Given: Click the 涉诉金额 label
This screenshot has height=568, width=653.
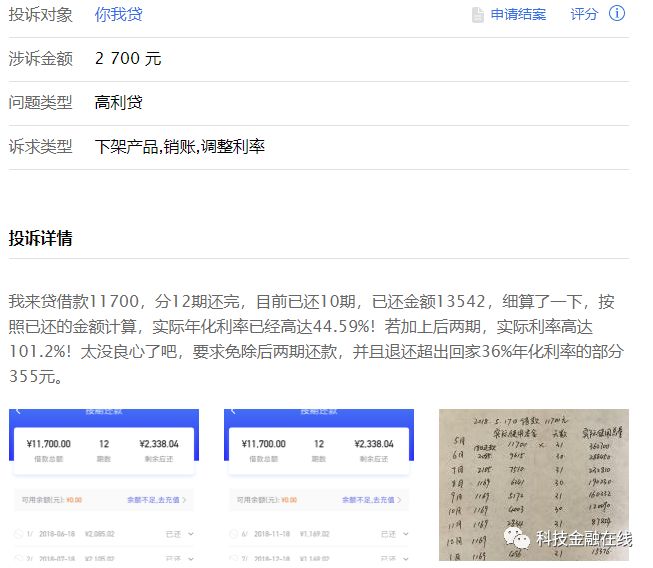Looking at the screenshot, I should point(40,58).
